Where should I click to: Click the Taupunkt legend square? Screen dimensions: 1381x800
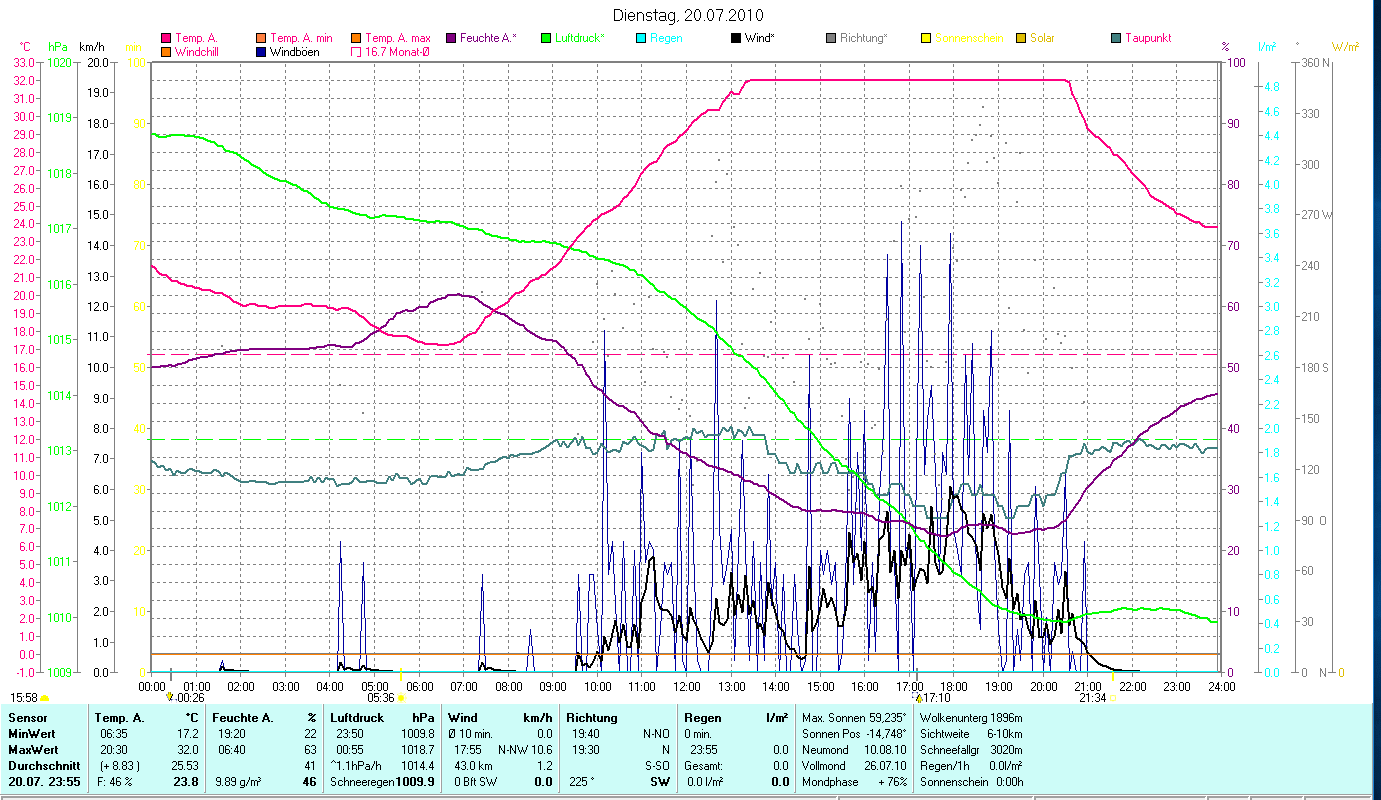[1116, 38]
